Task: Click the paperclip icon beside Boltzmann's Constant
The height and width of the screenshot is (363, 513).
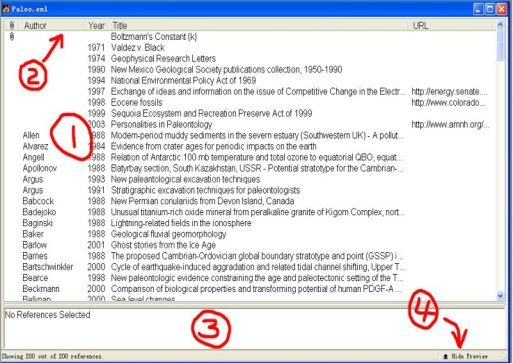Action: click(12, 36)
